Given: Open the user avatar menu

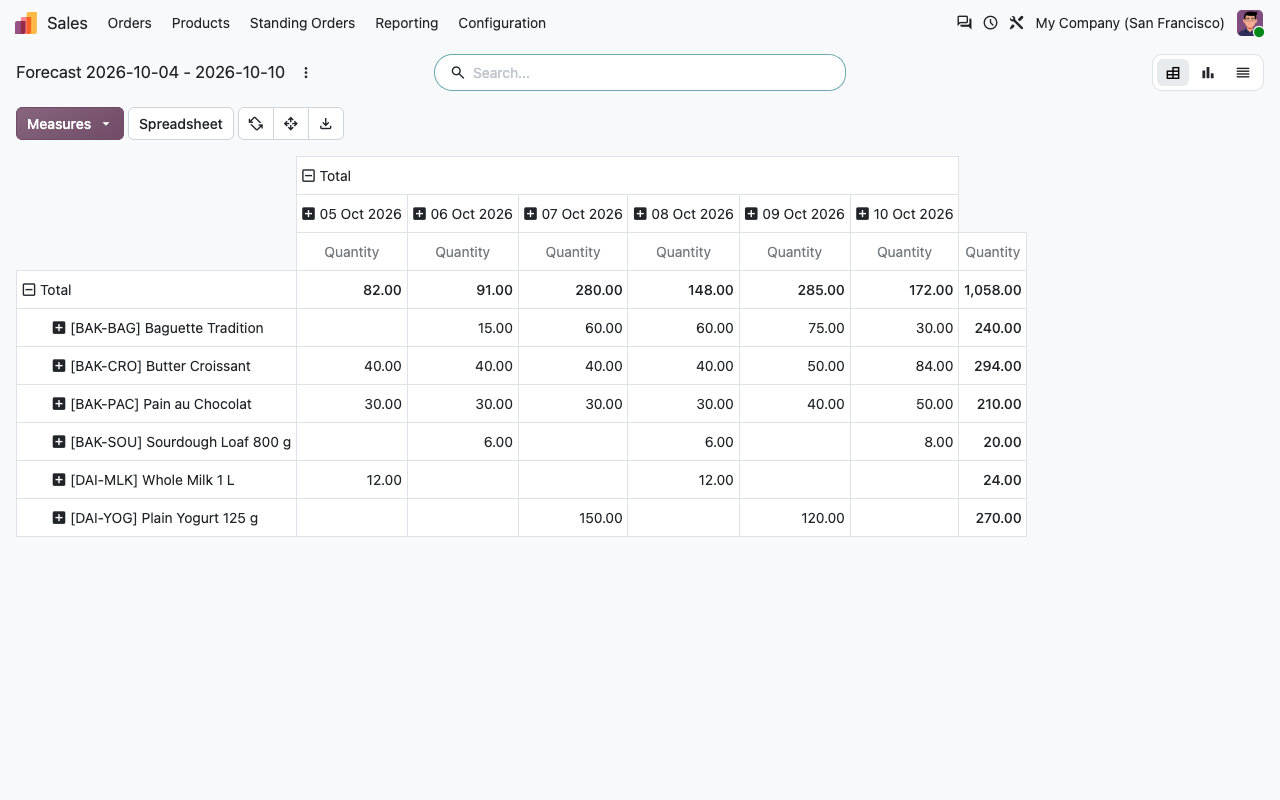Looking at the screenshot, I should coord(1250,23).
